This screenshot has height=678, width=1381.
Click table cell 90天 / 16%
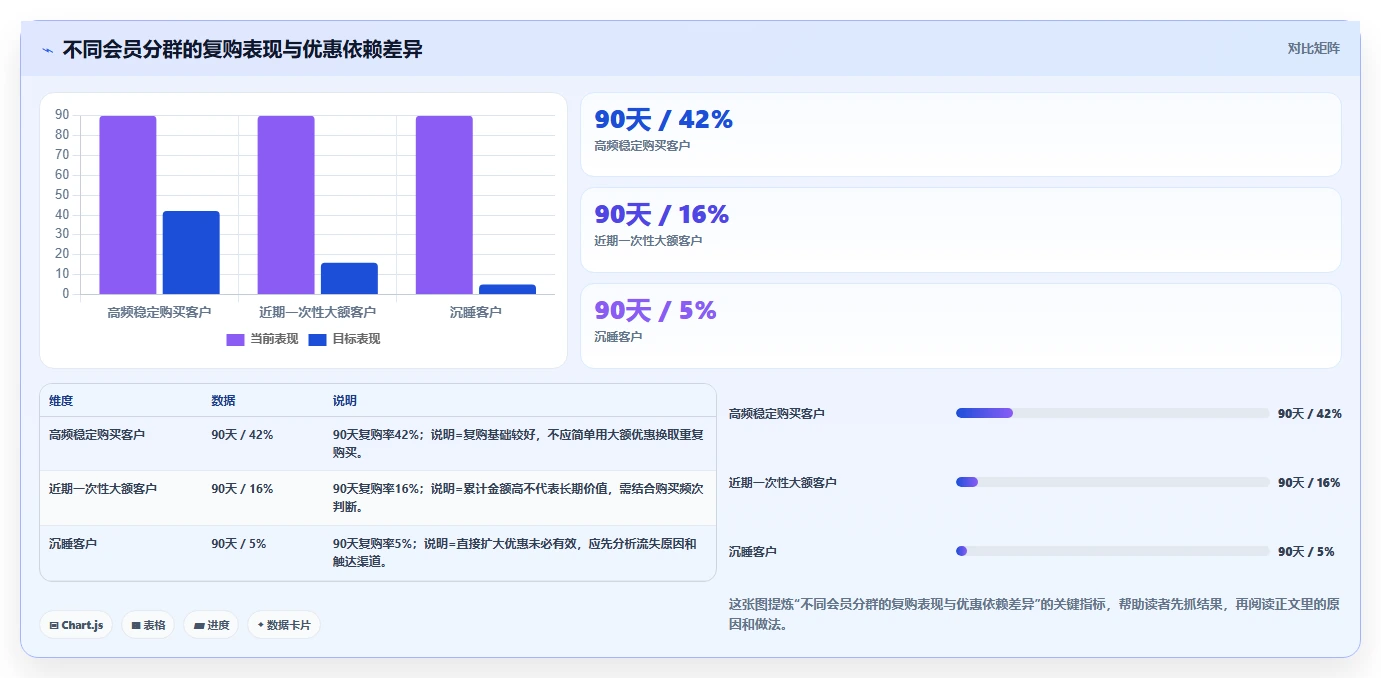pyautogui.click(x=242, y=489)
